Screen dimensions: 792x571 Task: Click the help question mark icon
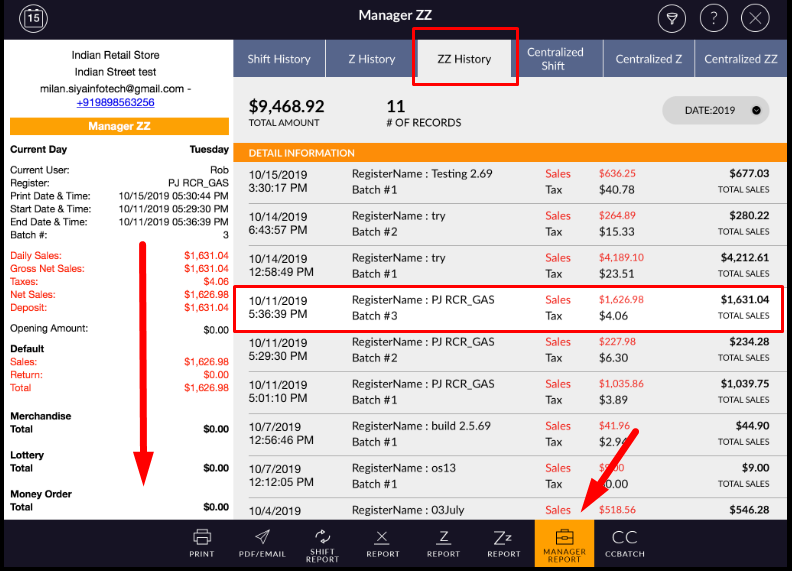click(714, 18)
